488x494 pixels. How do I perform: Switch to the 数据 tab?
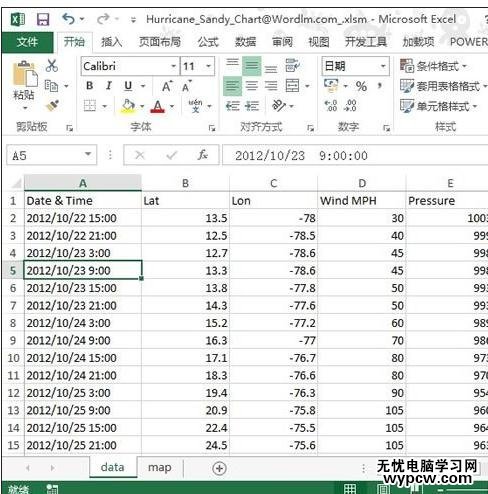pyautogui.click(x=246, y=42)
